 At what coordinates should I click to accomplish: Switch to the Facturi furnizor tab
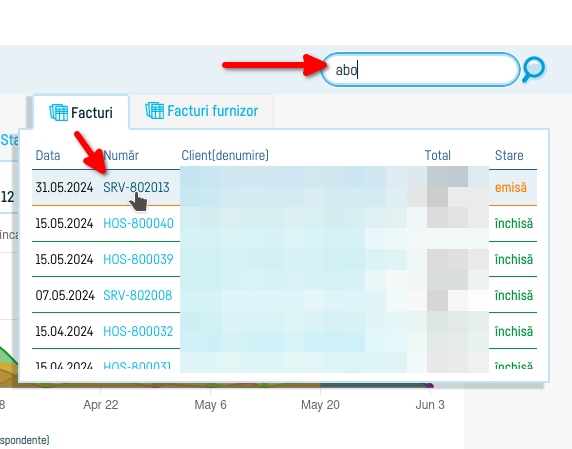[201, 111]
